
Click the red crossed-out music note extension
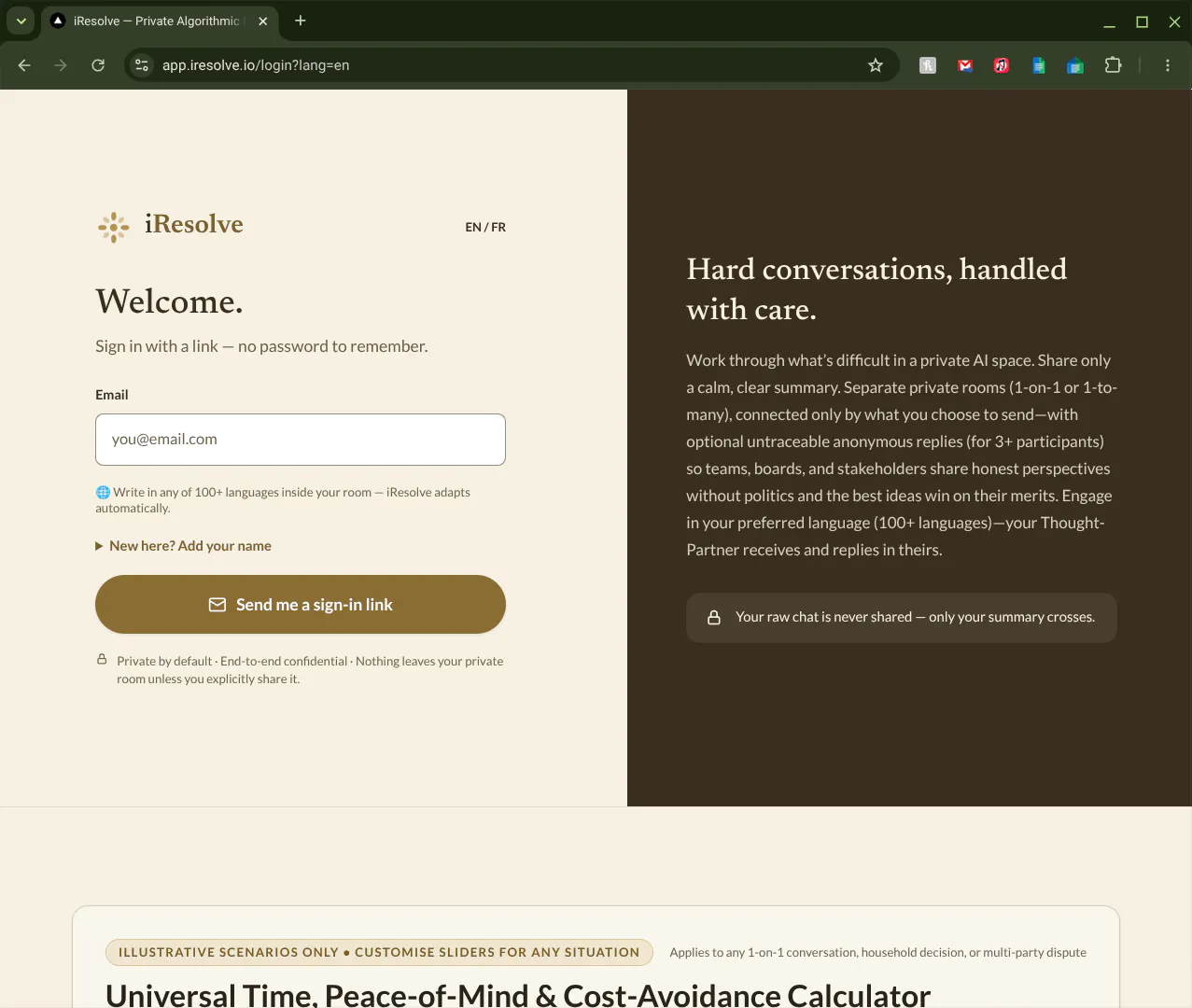(x=1002, y=65)
